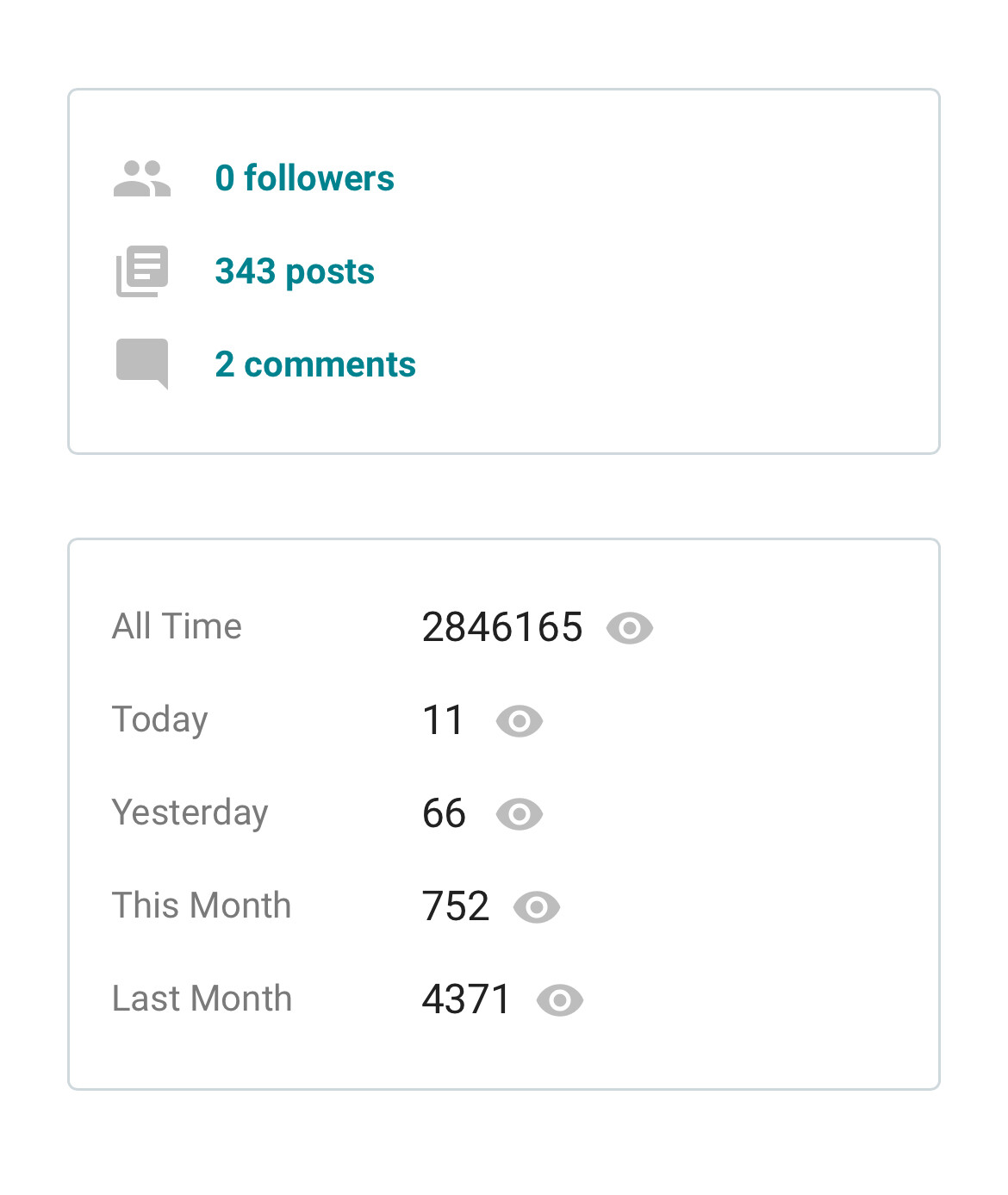Select the Last Month label

coord(202,999)
